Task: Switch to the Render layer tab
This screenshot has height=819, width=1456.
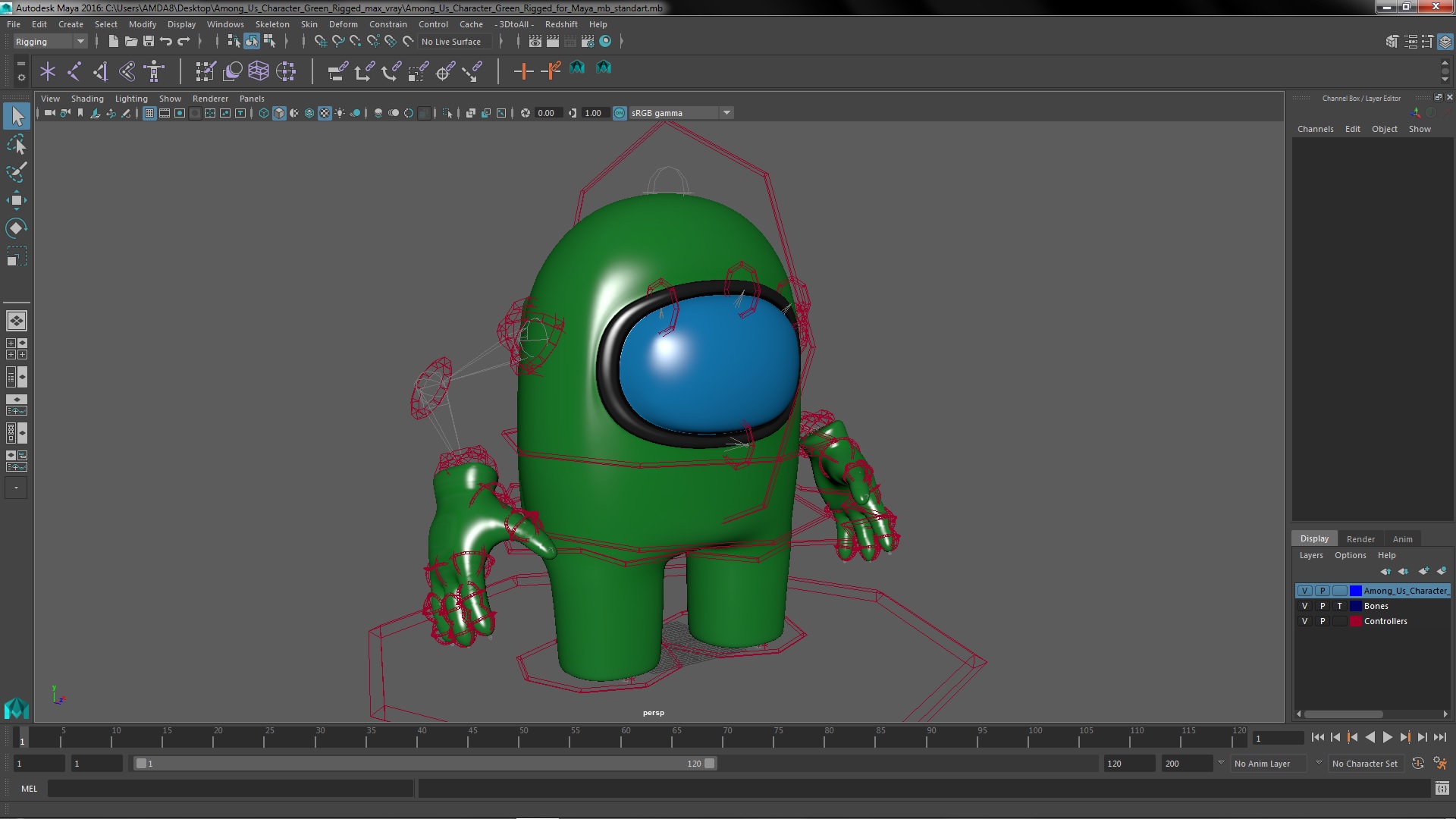Action: [x=1360, y=539]
